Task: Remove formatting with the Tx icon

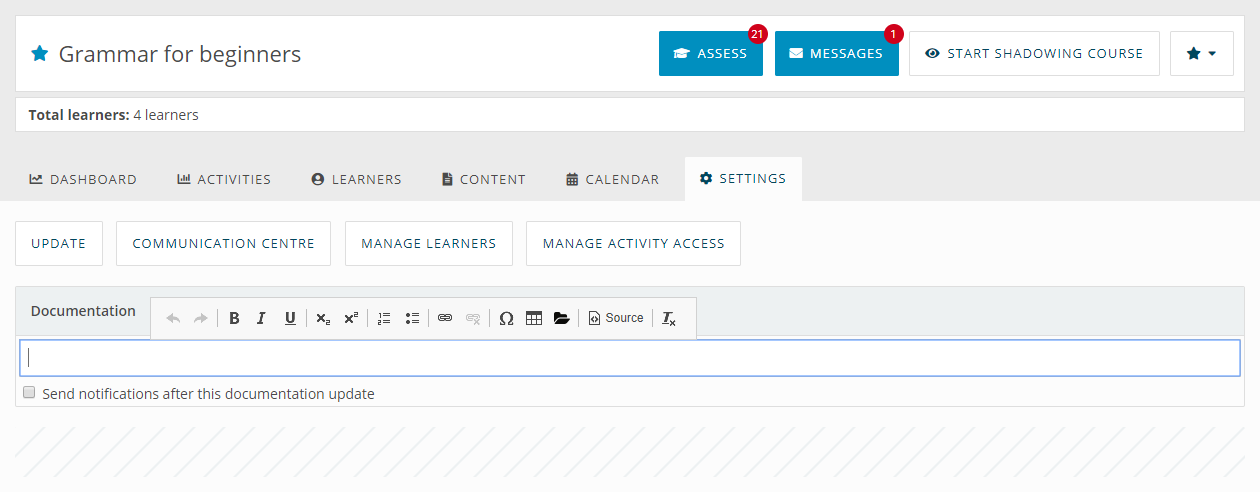Action: click(x=669, y=318)
